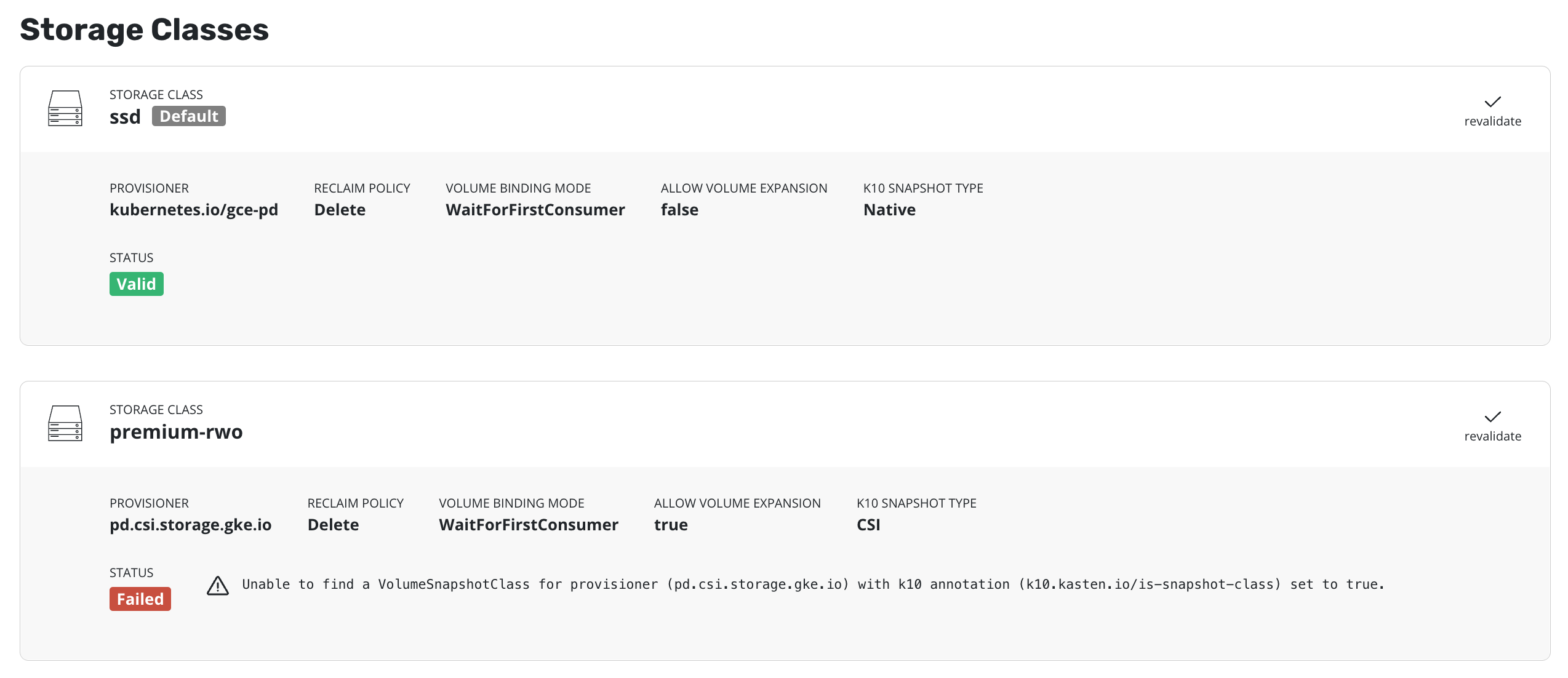
Task: Click the checkmark icon for ssd revalidate
Action: 1492,102
